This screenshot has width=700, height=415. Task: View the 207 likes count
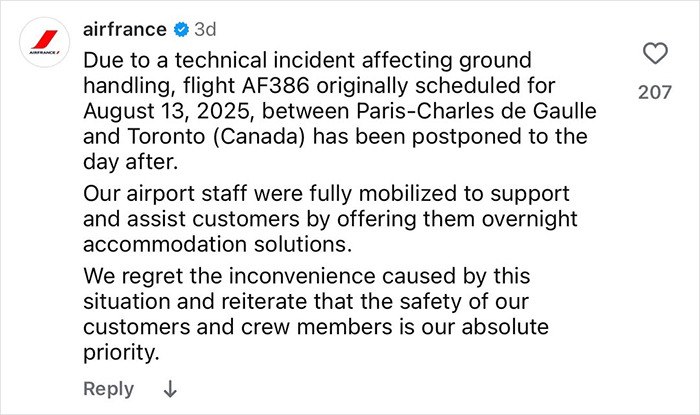point(653,93)
